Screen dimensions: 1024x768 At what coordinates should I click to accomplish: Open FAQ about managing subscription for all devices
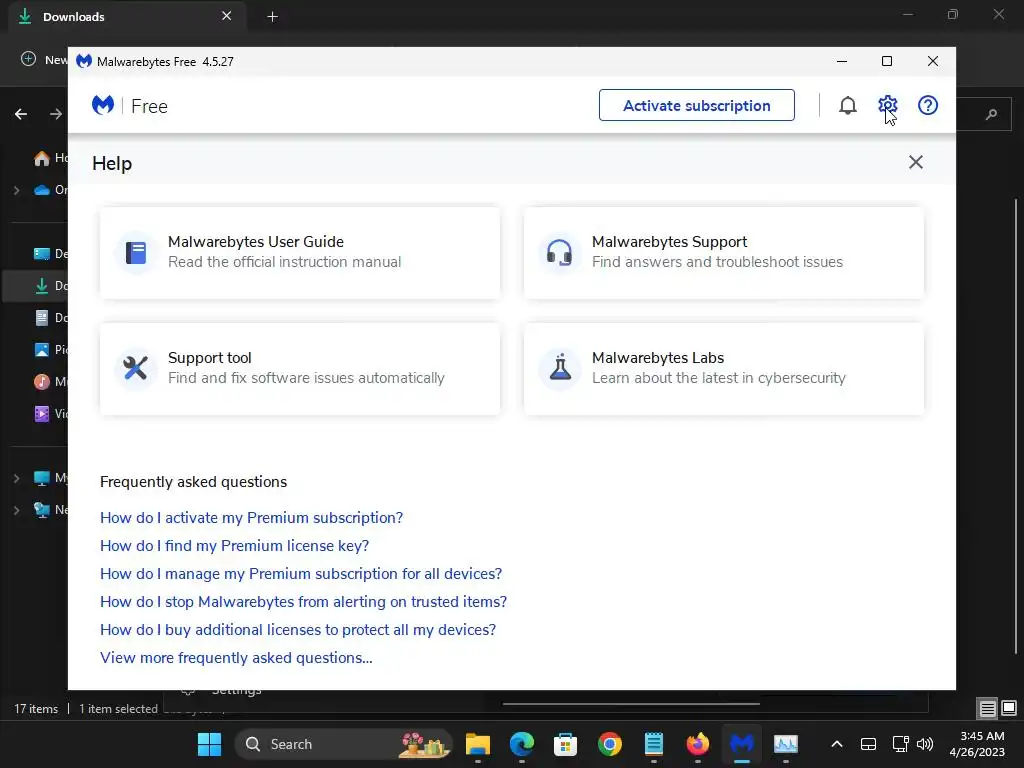click(301, 574)
